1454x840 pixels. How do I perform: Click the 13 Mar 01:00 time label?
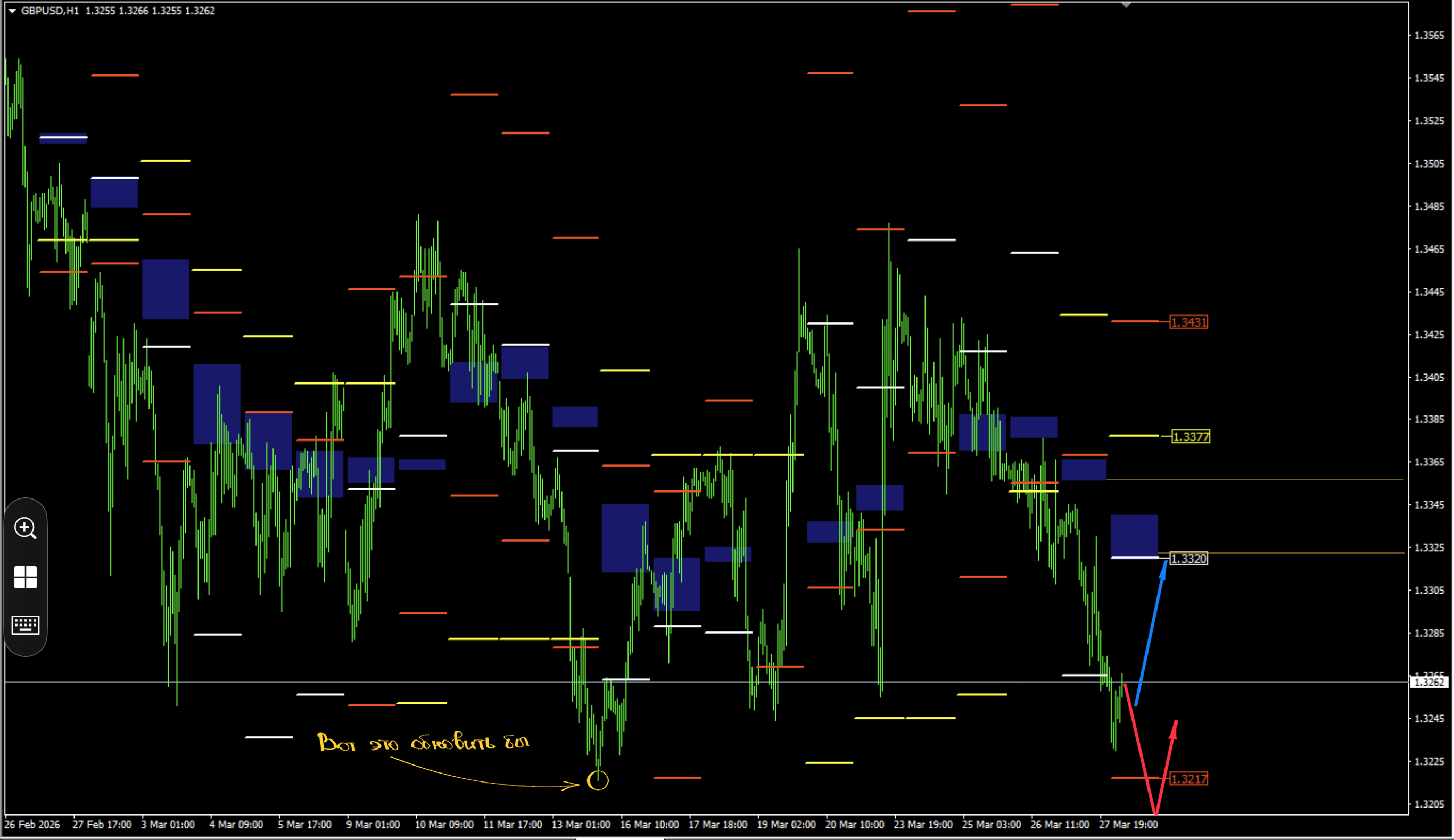coord(581,825)
